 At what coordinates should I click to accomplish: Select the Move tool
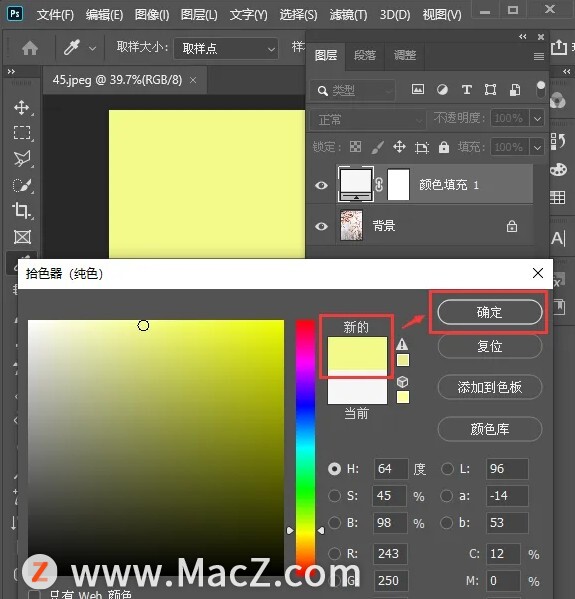click(22, 107)
